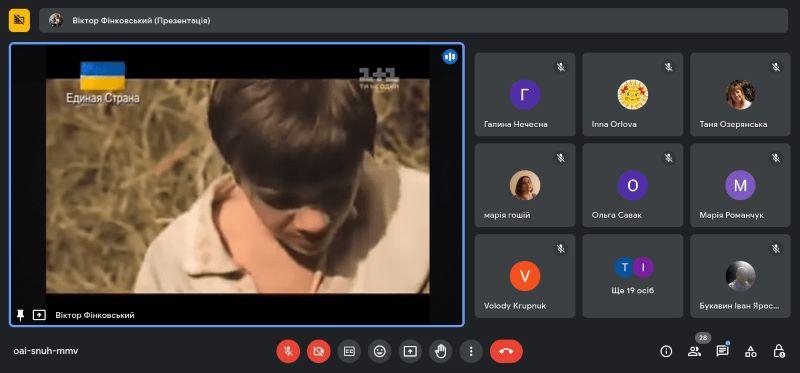
Task: Click the yellow stop presentation view icon
Action: point(19,20)
